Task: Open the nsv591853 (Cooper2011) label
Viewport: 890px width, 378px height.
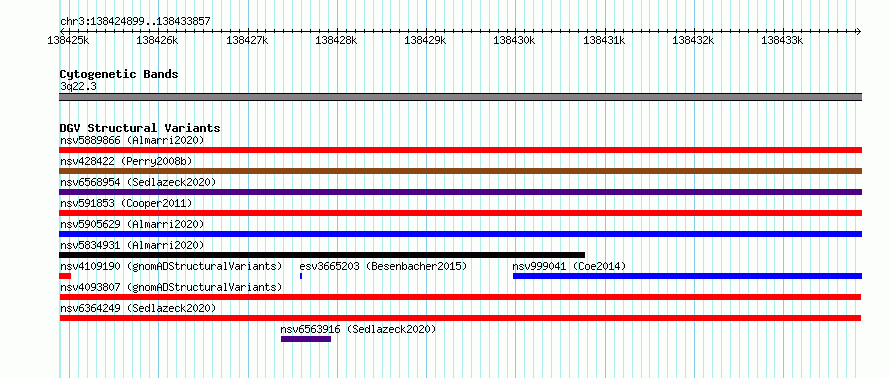Action: click(x=126, y=203)
